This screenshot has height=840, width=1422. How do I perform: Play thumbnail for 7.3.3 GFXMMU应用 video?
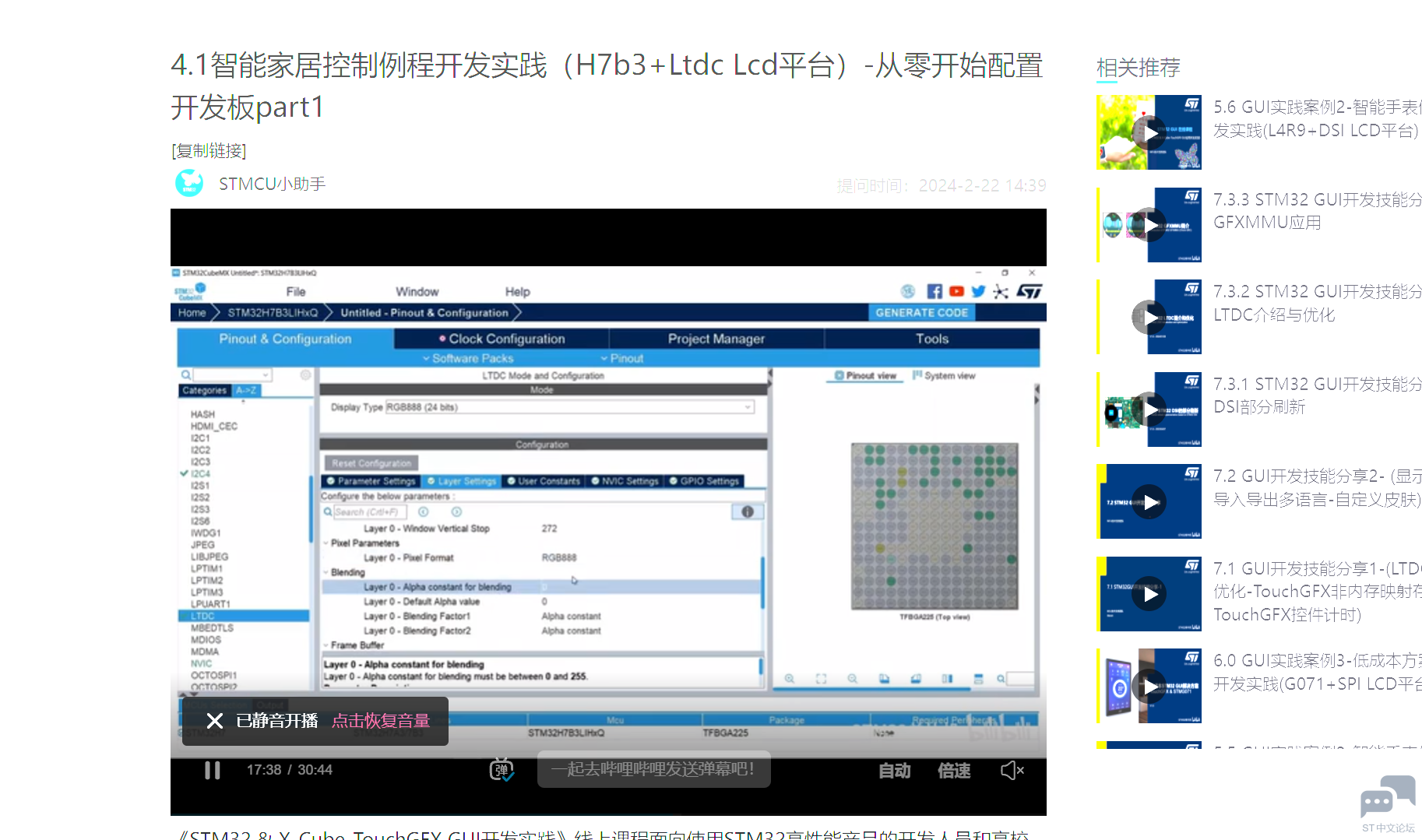[x=1149, y=225]
